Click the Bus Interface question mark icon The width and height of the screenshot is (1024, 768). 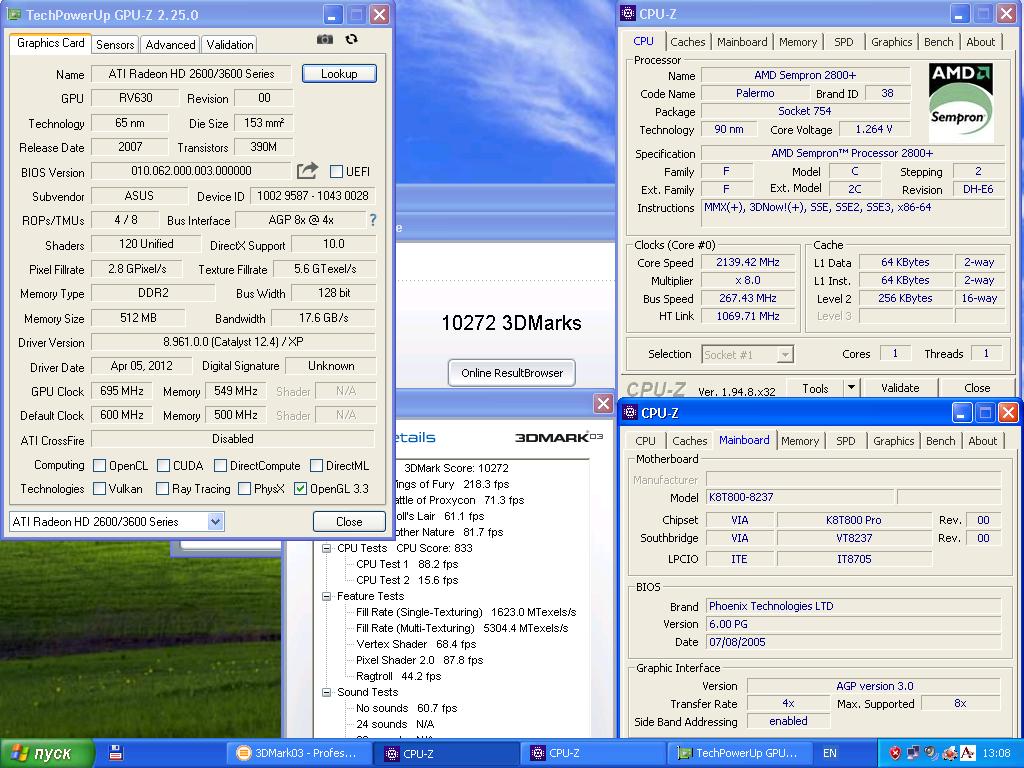[x=373, y=220]
